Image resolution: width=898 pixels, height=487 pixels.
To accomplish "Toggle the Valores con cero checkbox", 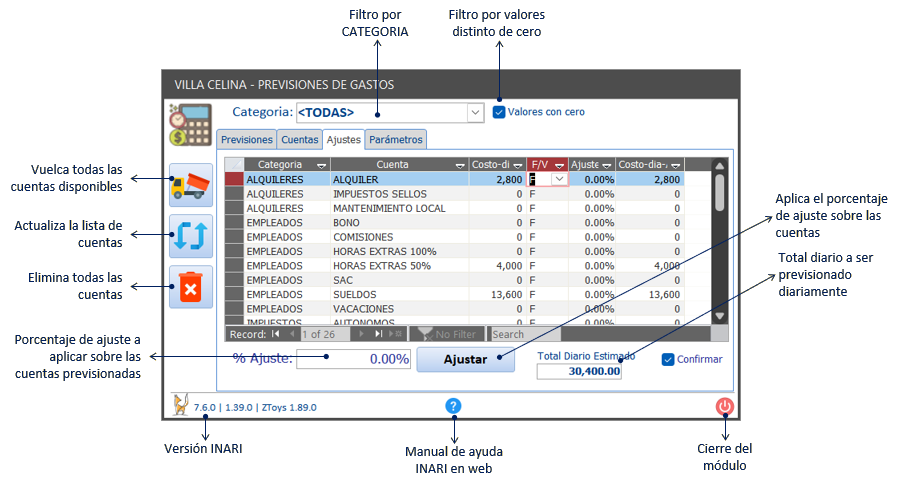I will 499,112.
